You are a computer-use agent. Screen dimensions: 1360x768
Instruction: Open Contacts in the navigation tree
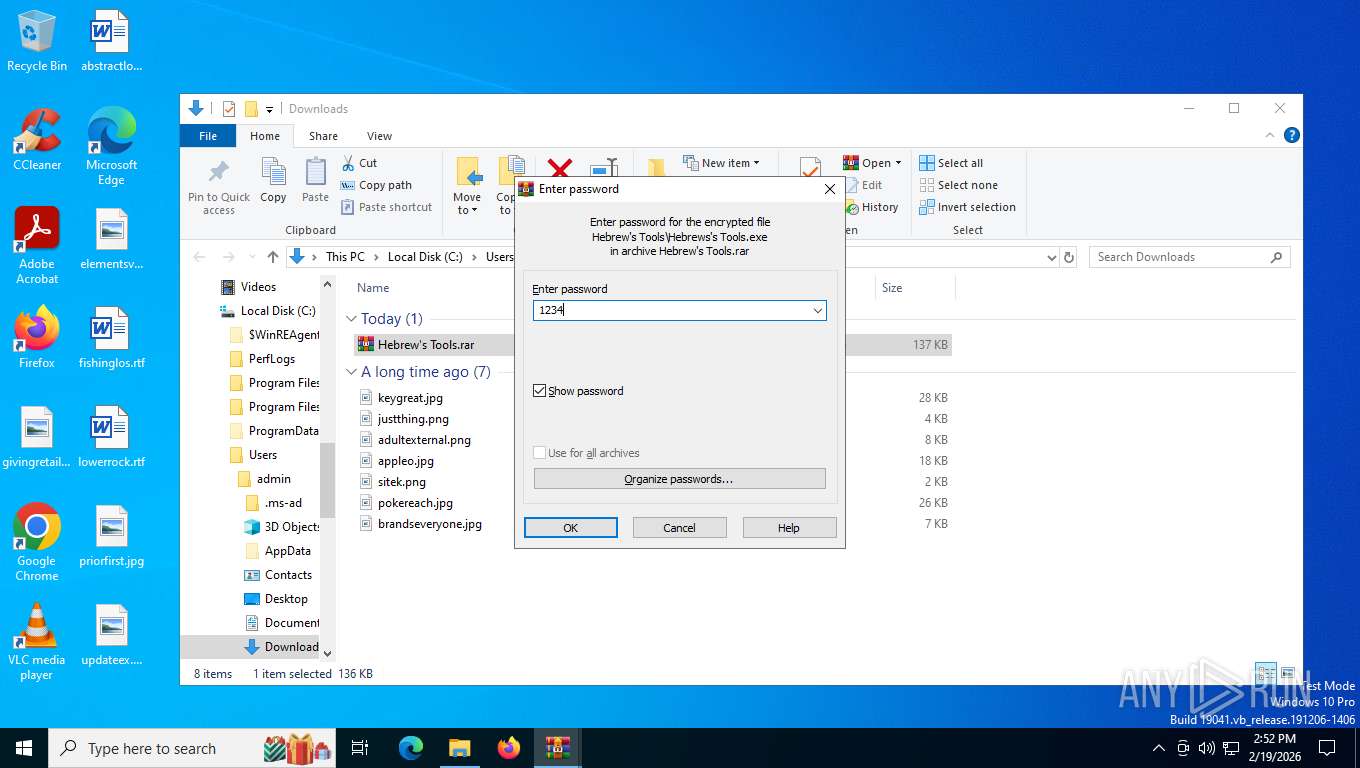pos(288,575)
